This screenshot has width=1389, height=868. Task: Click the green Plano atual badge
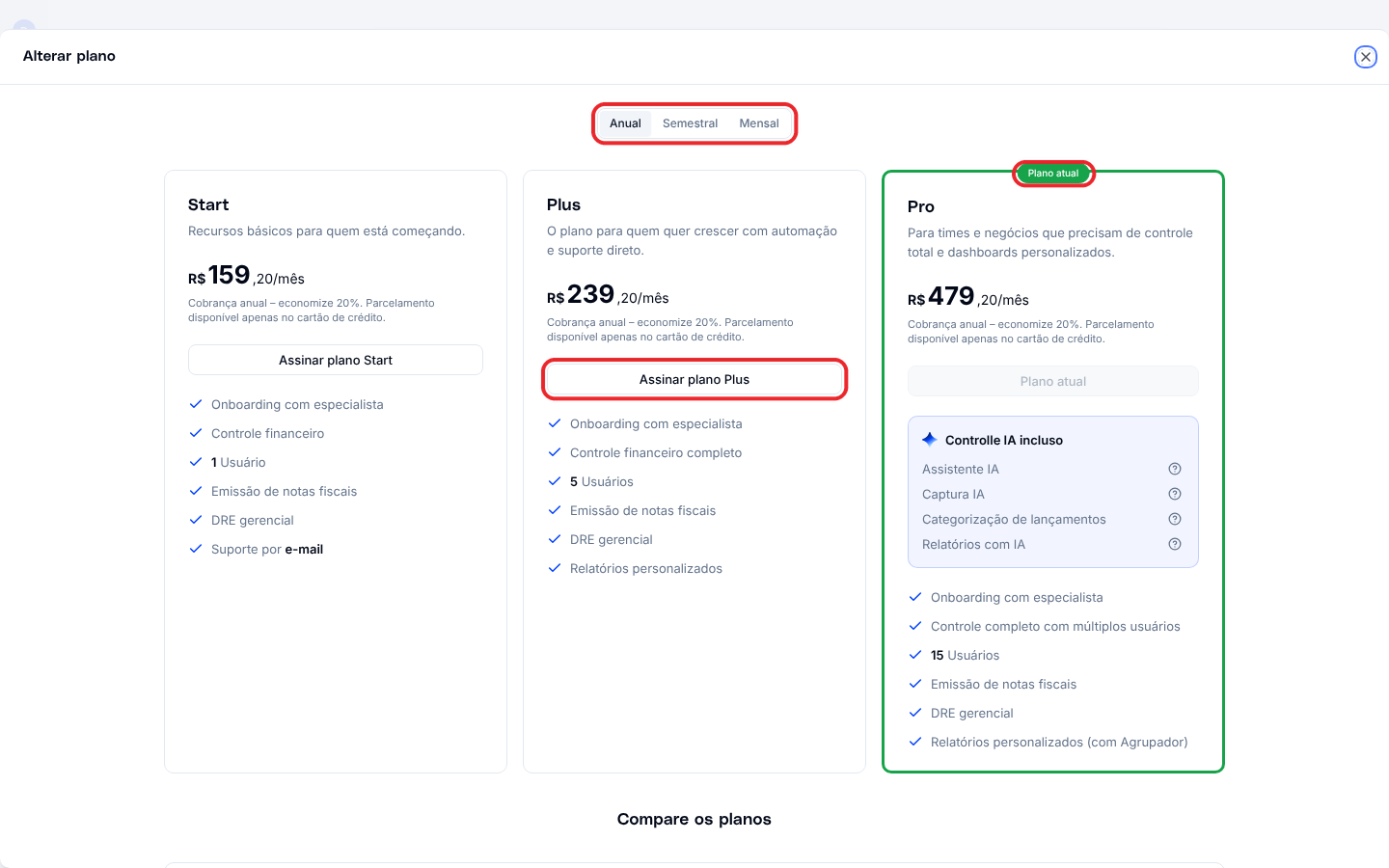[1053, 174]
